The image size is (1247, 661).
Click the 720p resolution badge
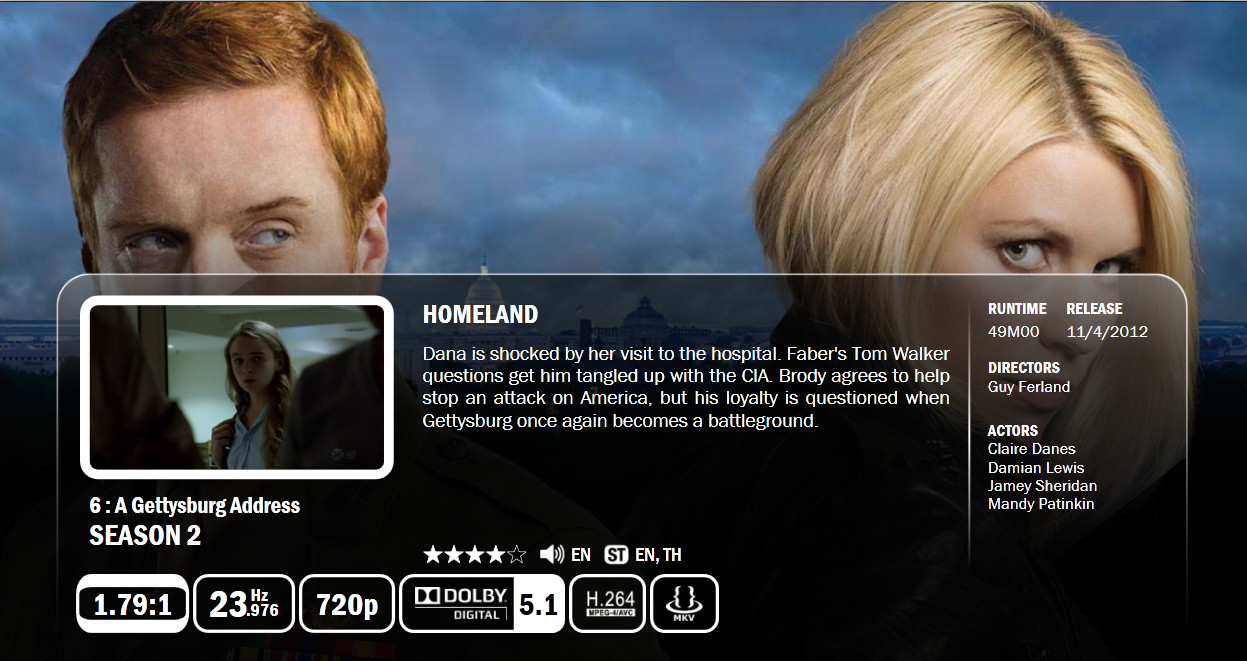346,604
